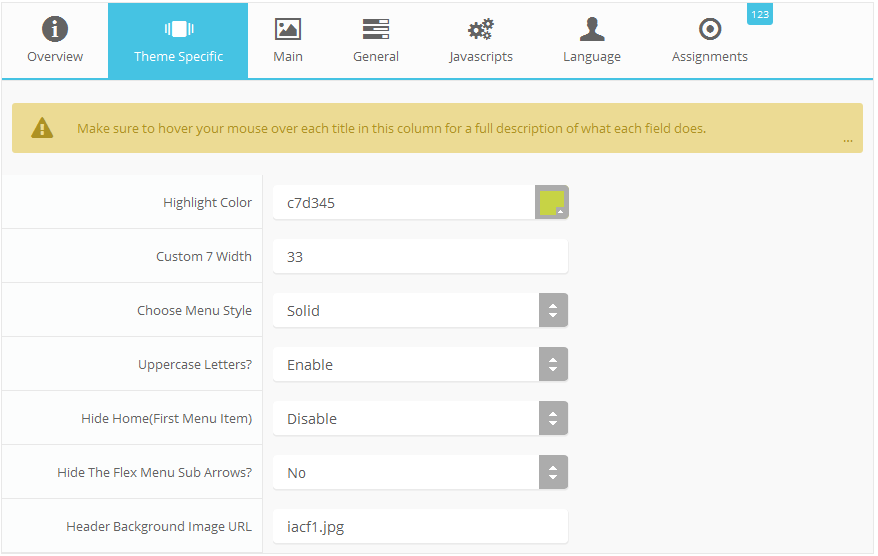Click the yellow warning triangle icon
The width and height of the screenshot is (878, 556).
coord(42,128)
